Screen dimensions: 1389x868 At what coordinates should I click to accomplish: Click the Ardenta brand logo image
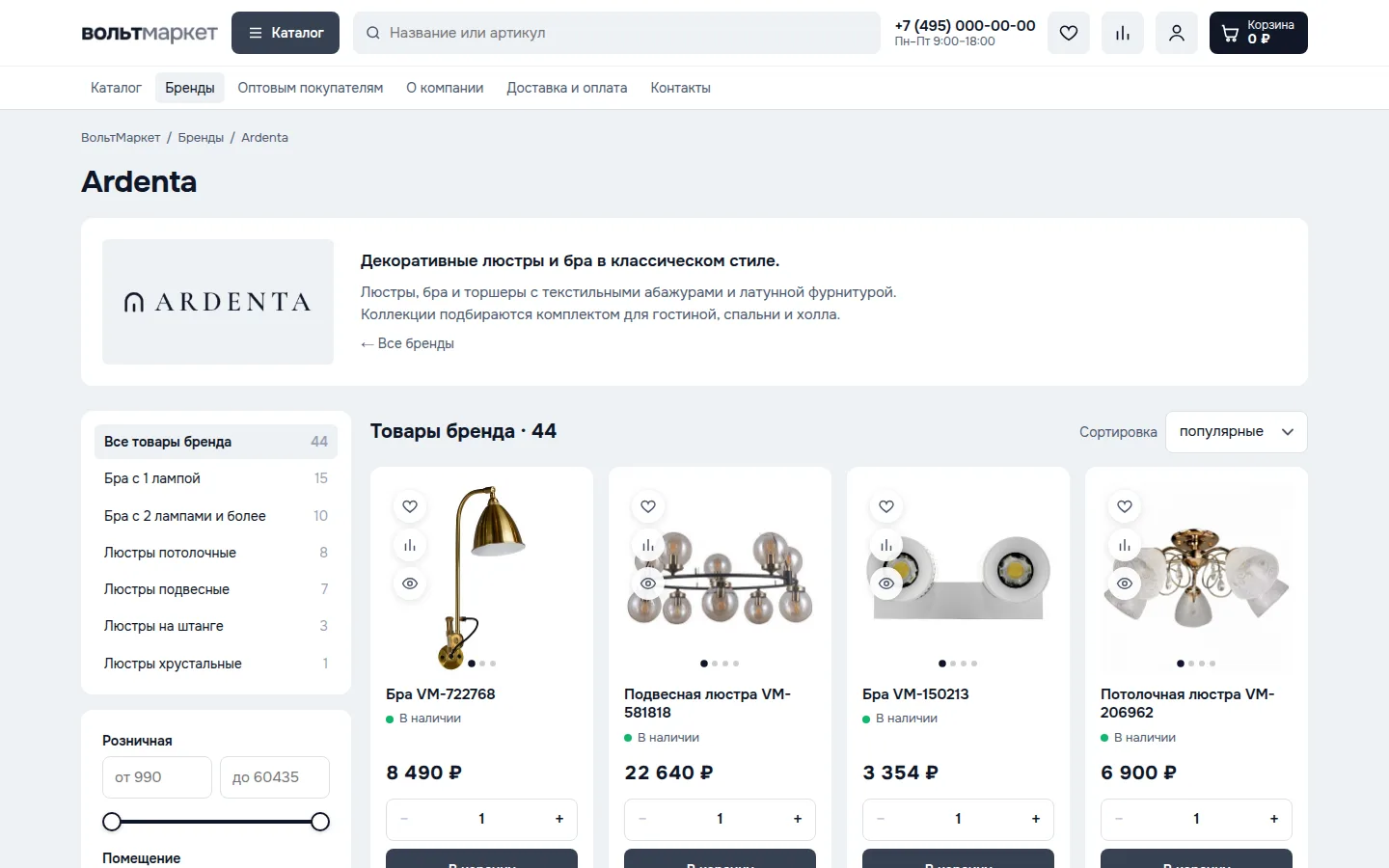218,302
